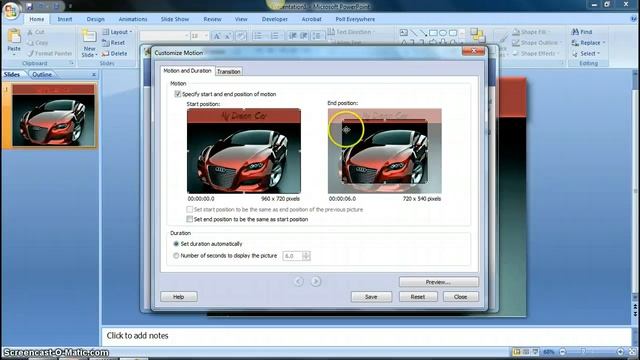Click the Cut scissors command
The height and width of the screenshot is (360, 640).
tap(36, 32)
